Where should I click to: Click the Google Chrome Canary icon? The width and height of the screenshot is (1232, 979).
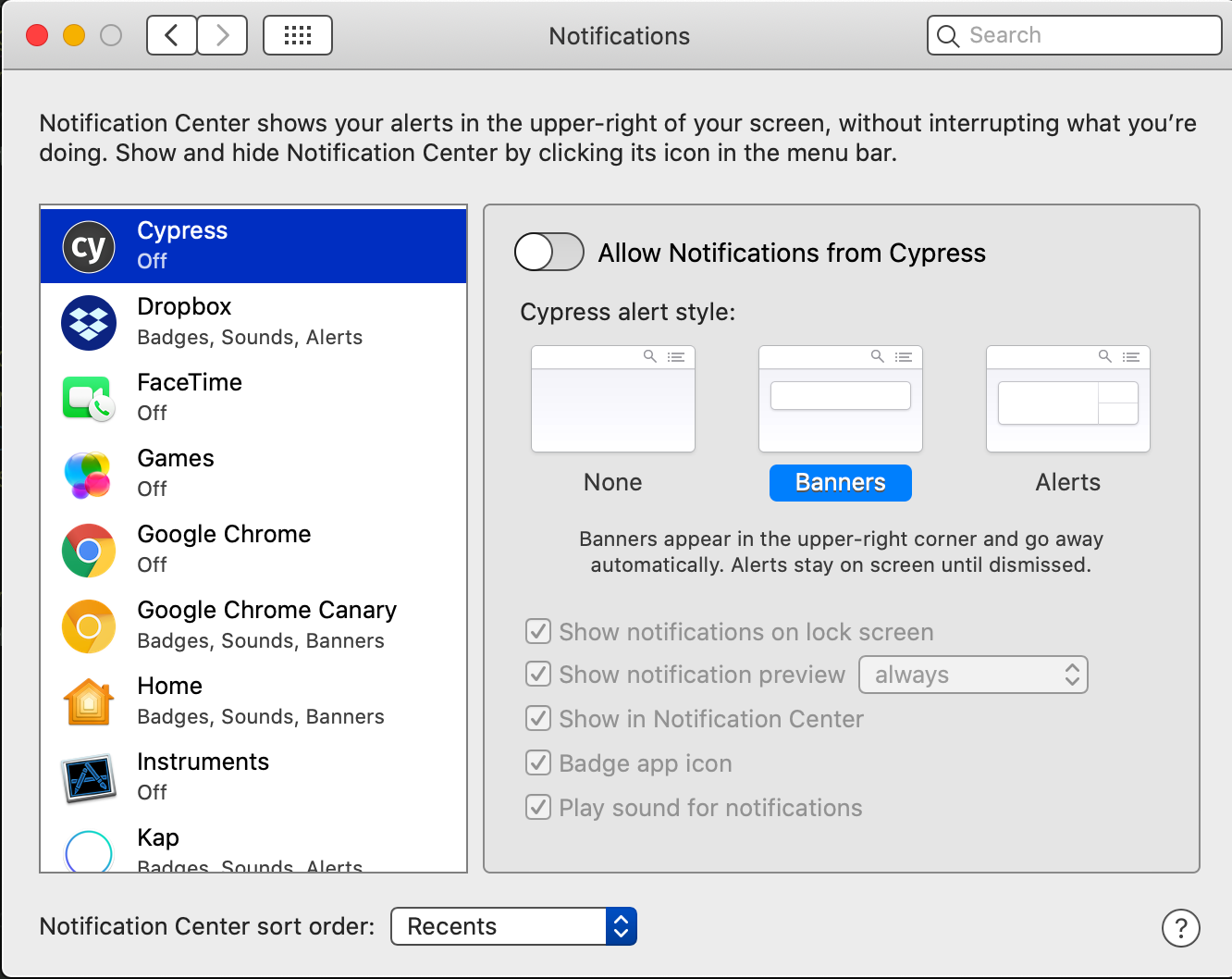[89, 626]
